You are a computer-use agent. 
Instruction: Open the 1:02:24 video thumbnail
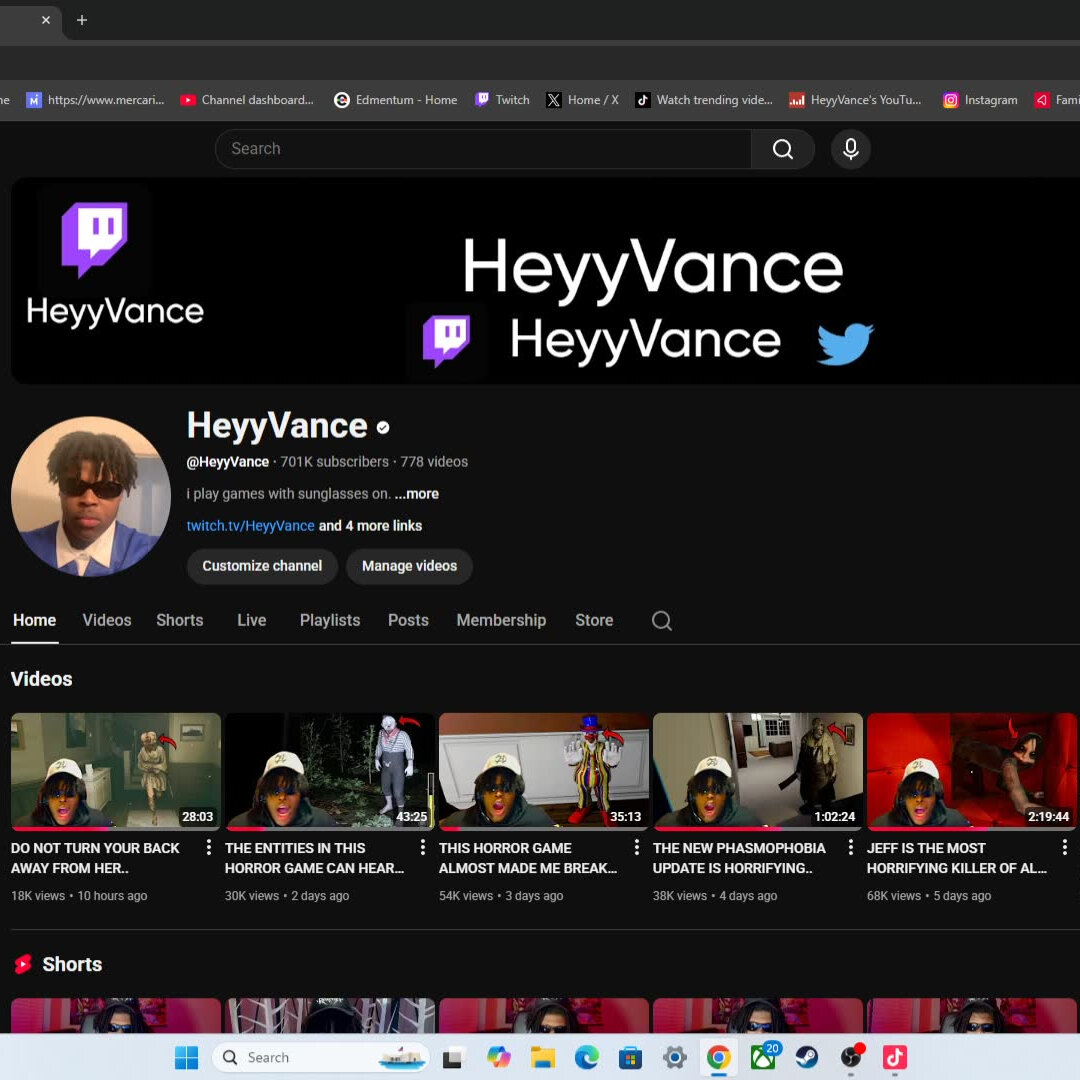click(758, 771)
